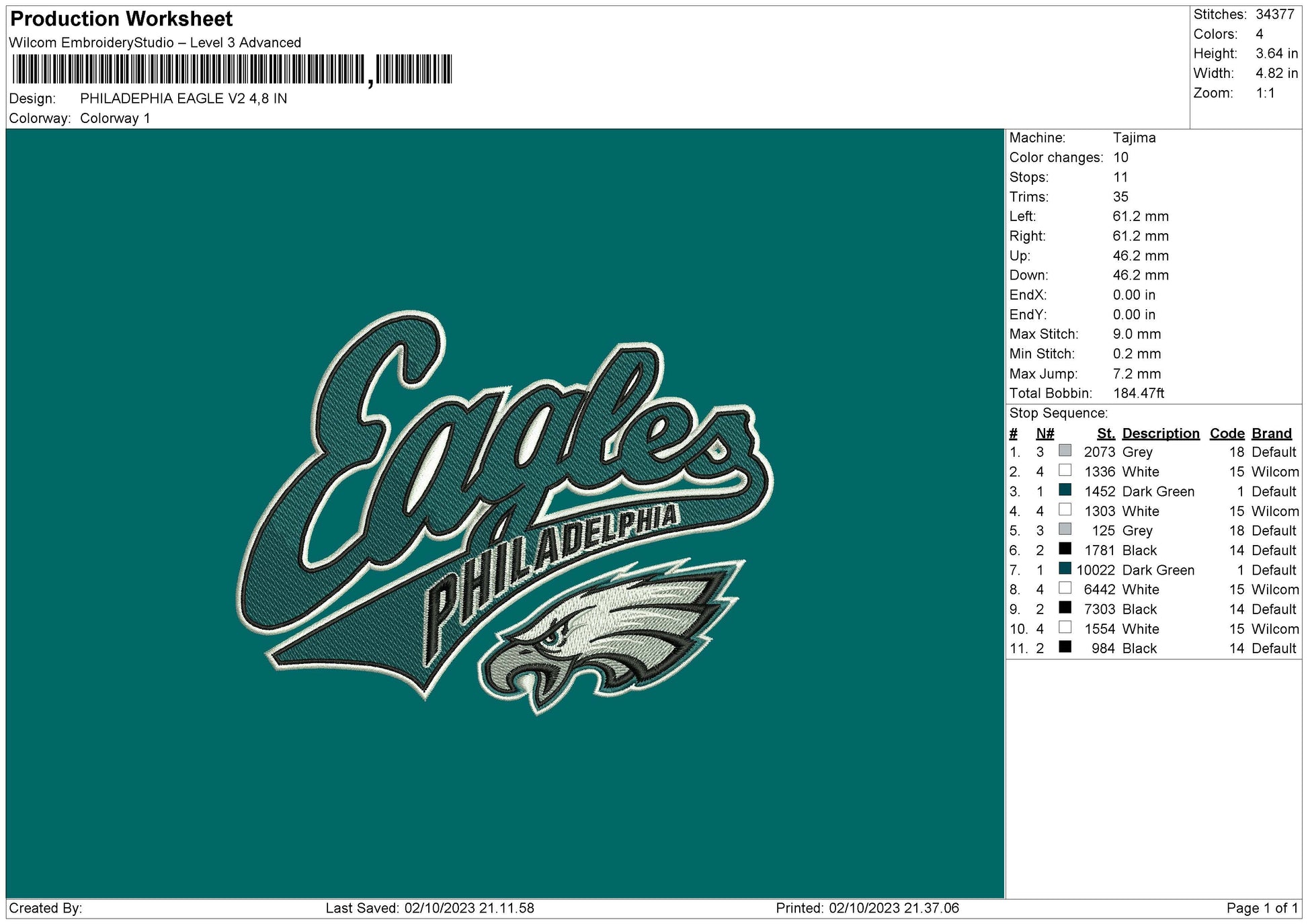
Task: Click the Left value '61.2 mm'
Action: 1141,216
